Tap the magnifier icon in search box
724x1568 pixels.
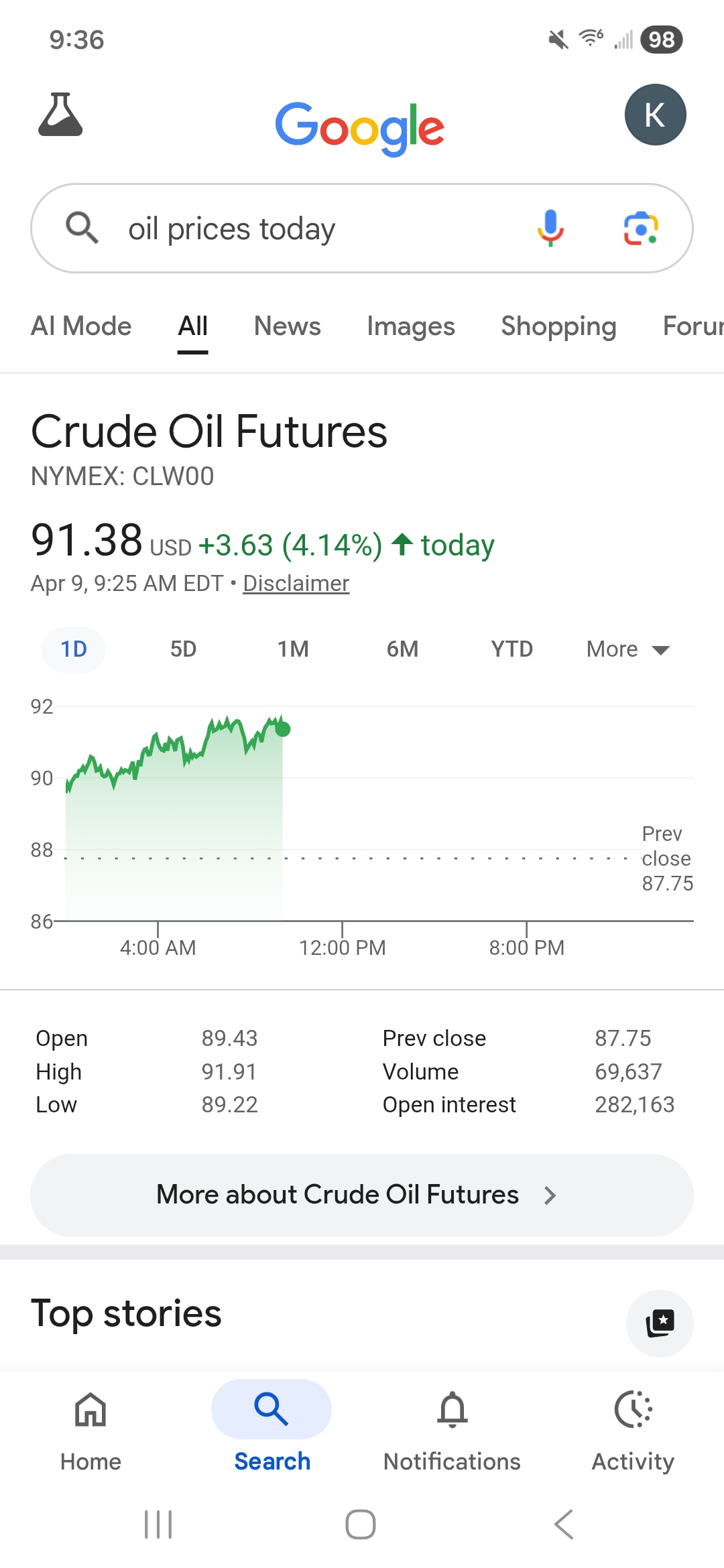pyautogui.click(x=82, y=228)
